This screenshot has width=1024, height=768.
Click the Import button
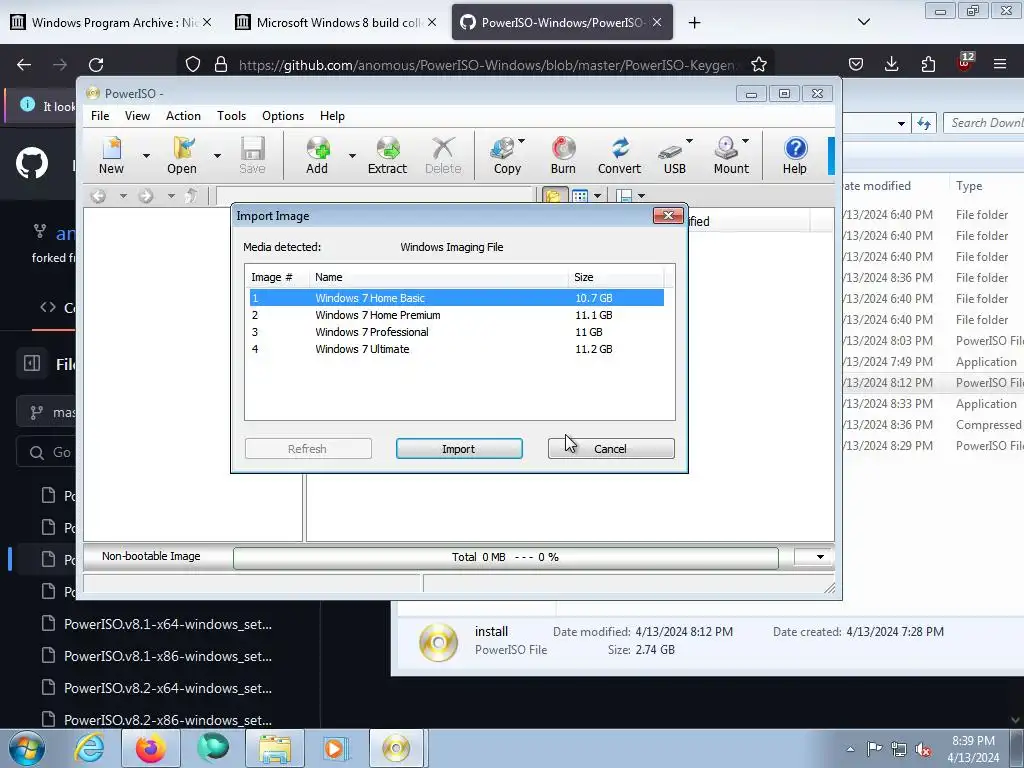pos(459,449)
